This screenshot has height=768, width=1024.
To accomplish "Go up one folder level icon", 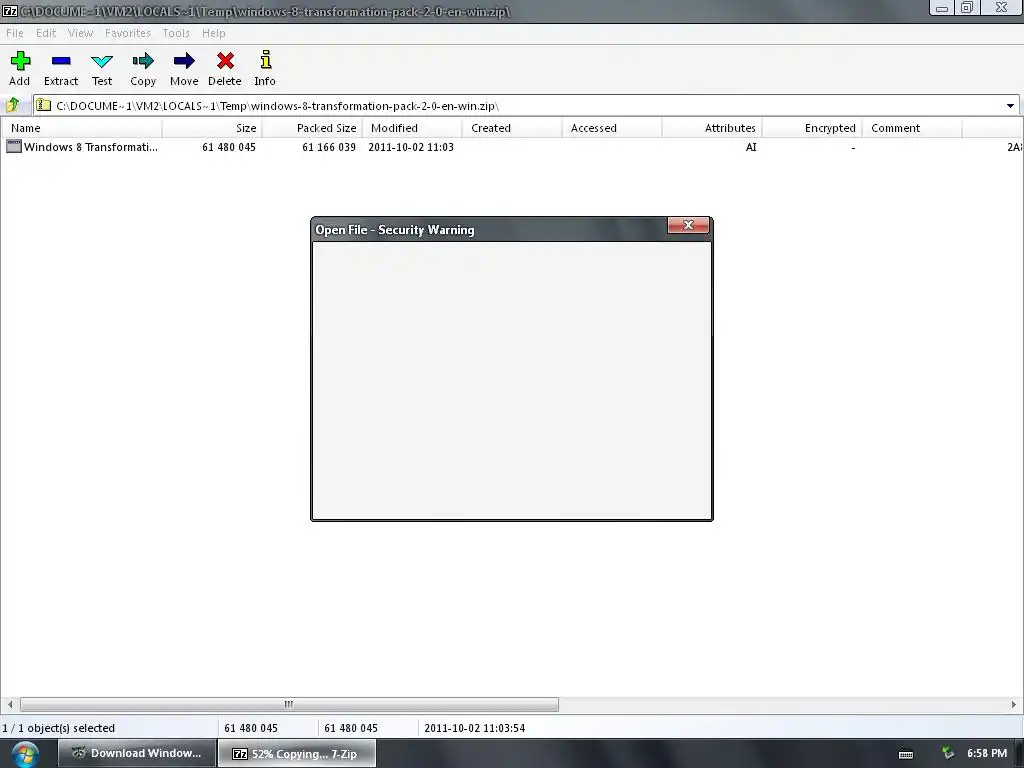I will [x=13, y=105].
